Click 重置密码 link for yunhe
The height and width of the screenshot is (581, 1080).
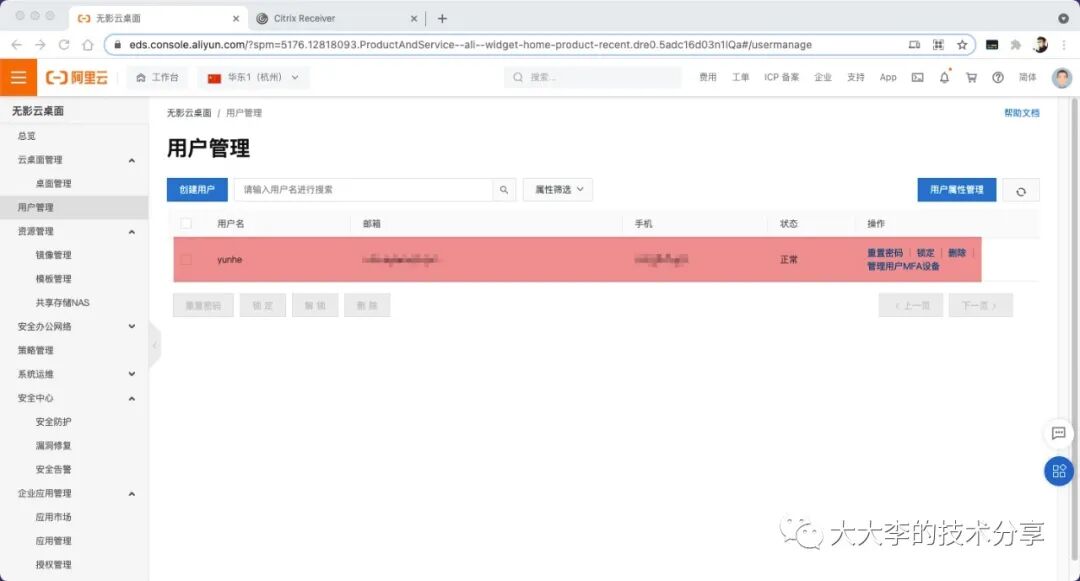point(885,253)
